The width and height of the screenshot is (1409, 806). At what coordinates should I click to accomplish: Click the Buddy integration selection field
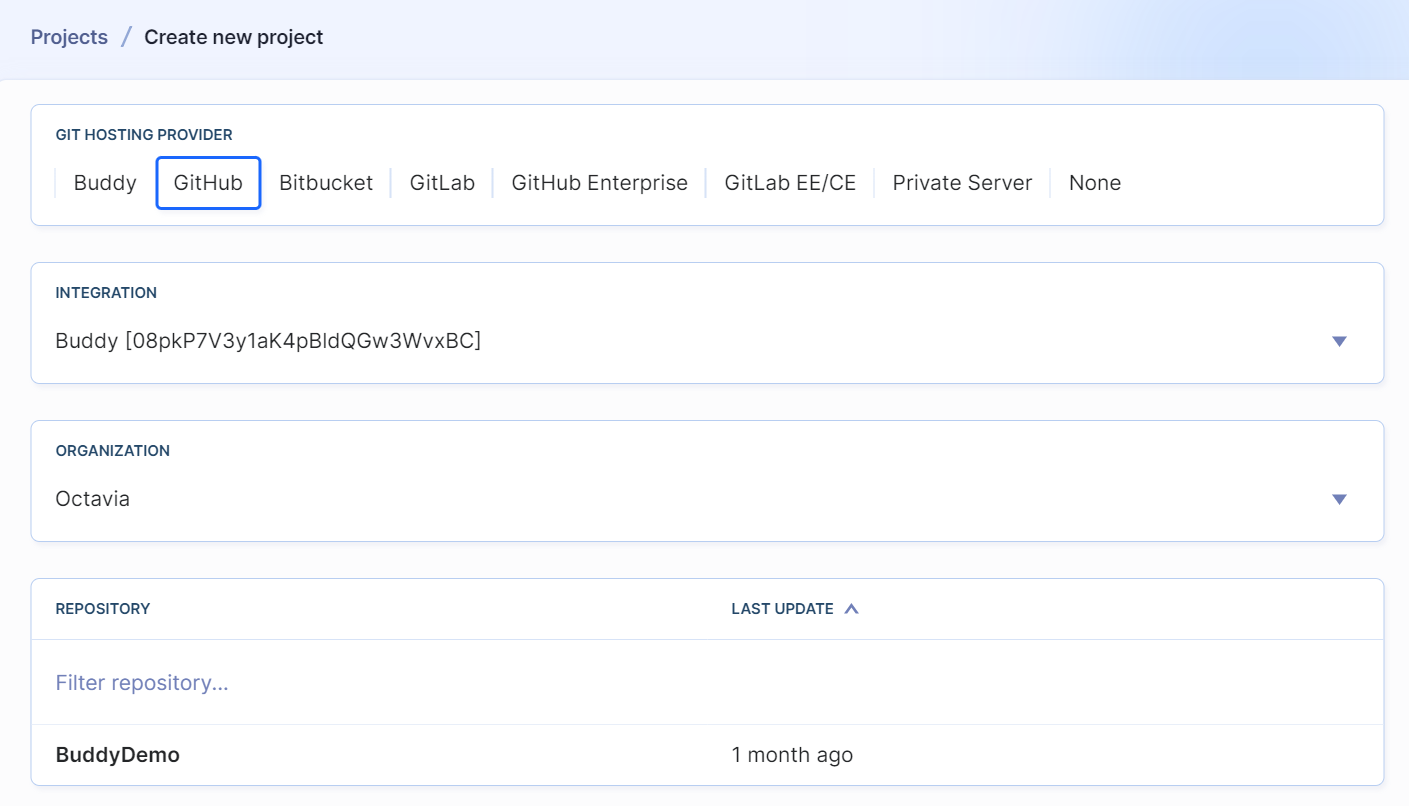click(x=707, y=341)
